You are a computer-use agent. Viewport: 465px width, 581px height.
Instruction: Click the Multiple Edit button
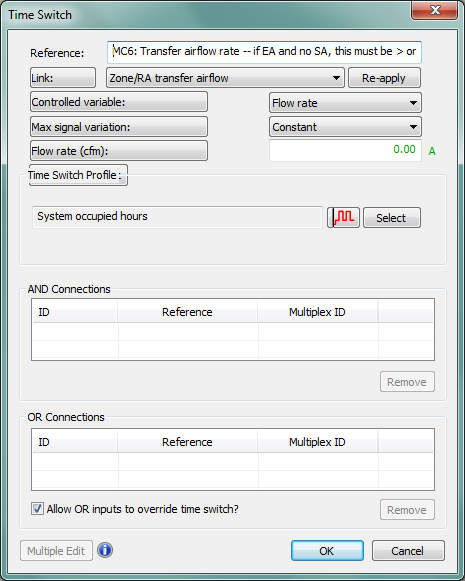coord(56,551)
